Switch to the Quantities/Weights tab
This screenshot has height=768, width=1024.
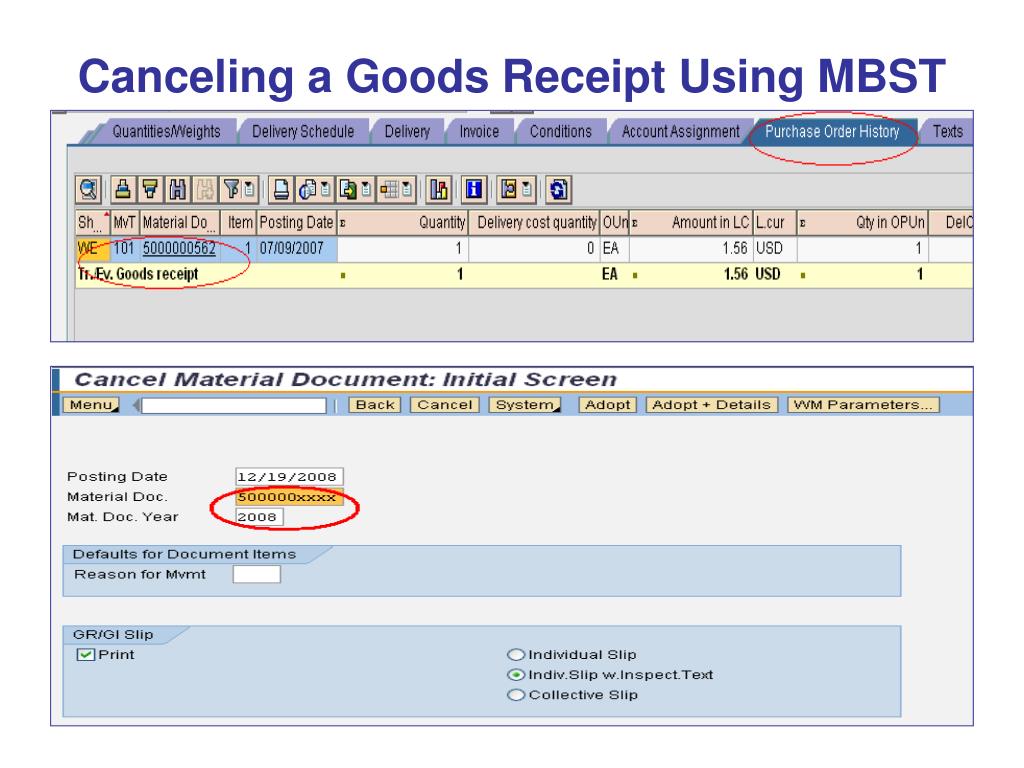pyautogui.click(x=166, y=131)
